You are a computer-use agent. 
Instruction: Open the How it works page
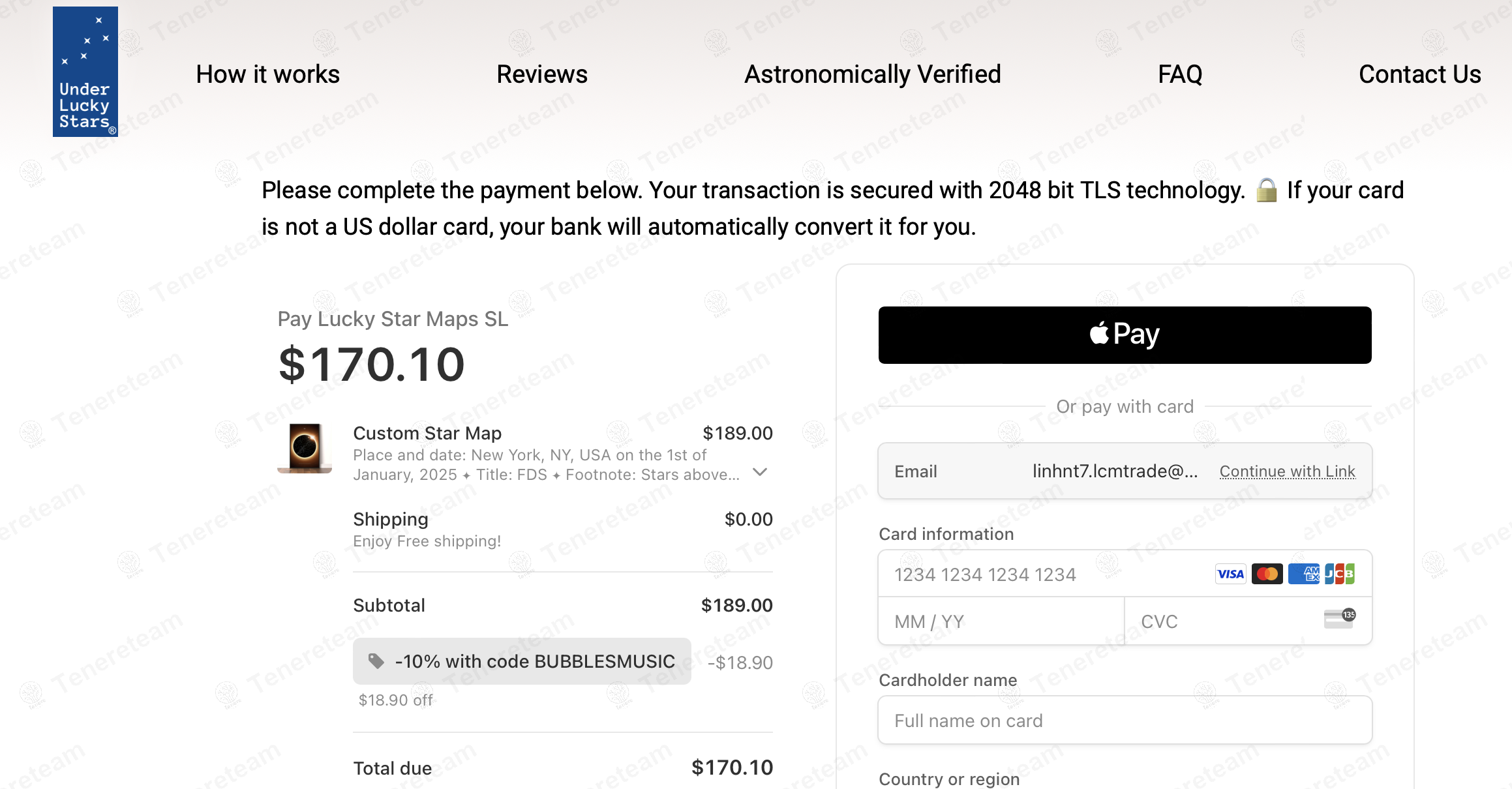pos(267,74)
